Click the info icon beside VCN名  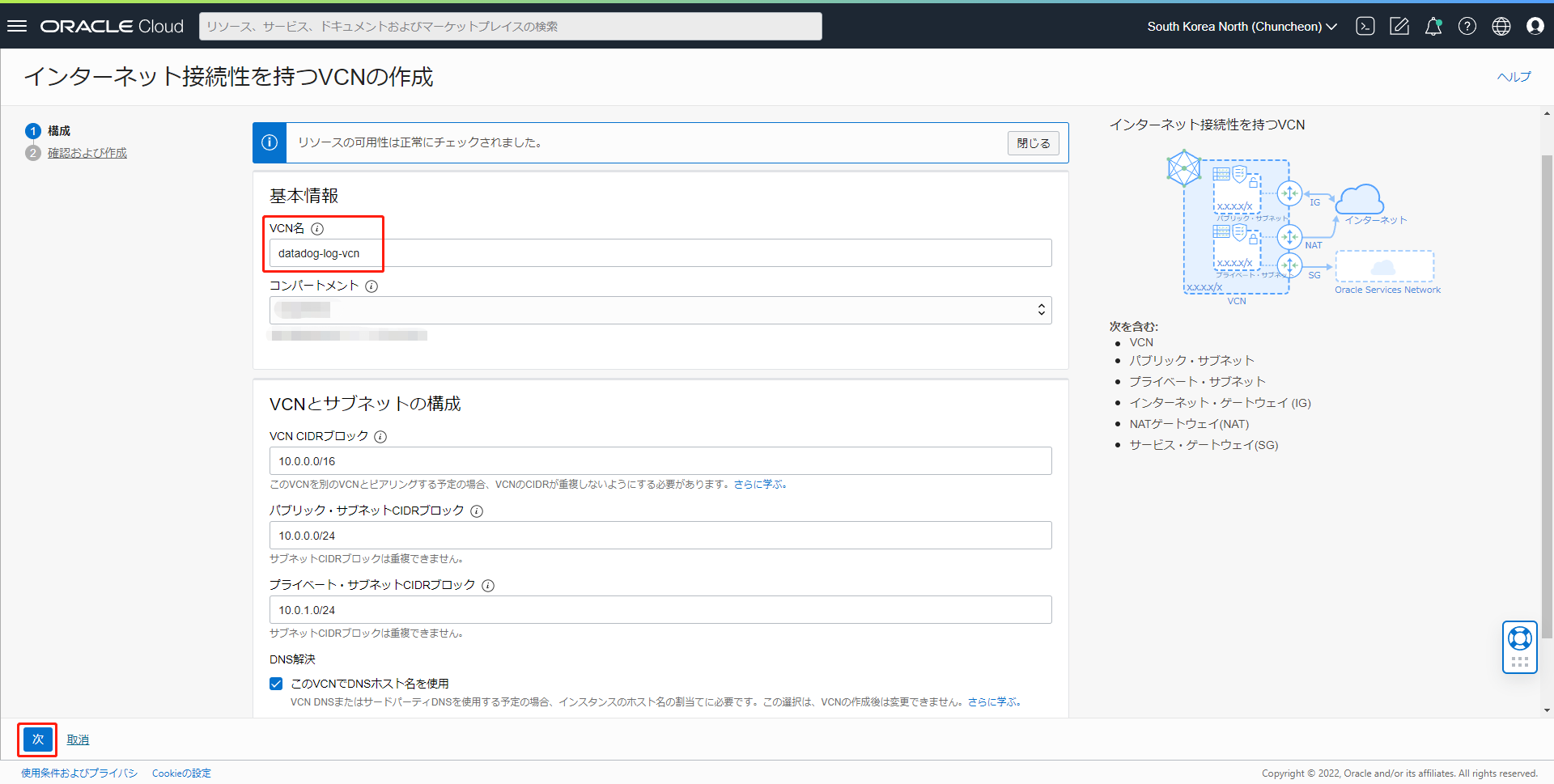317,229
